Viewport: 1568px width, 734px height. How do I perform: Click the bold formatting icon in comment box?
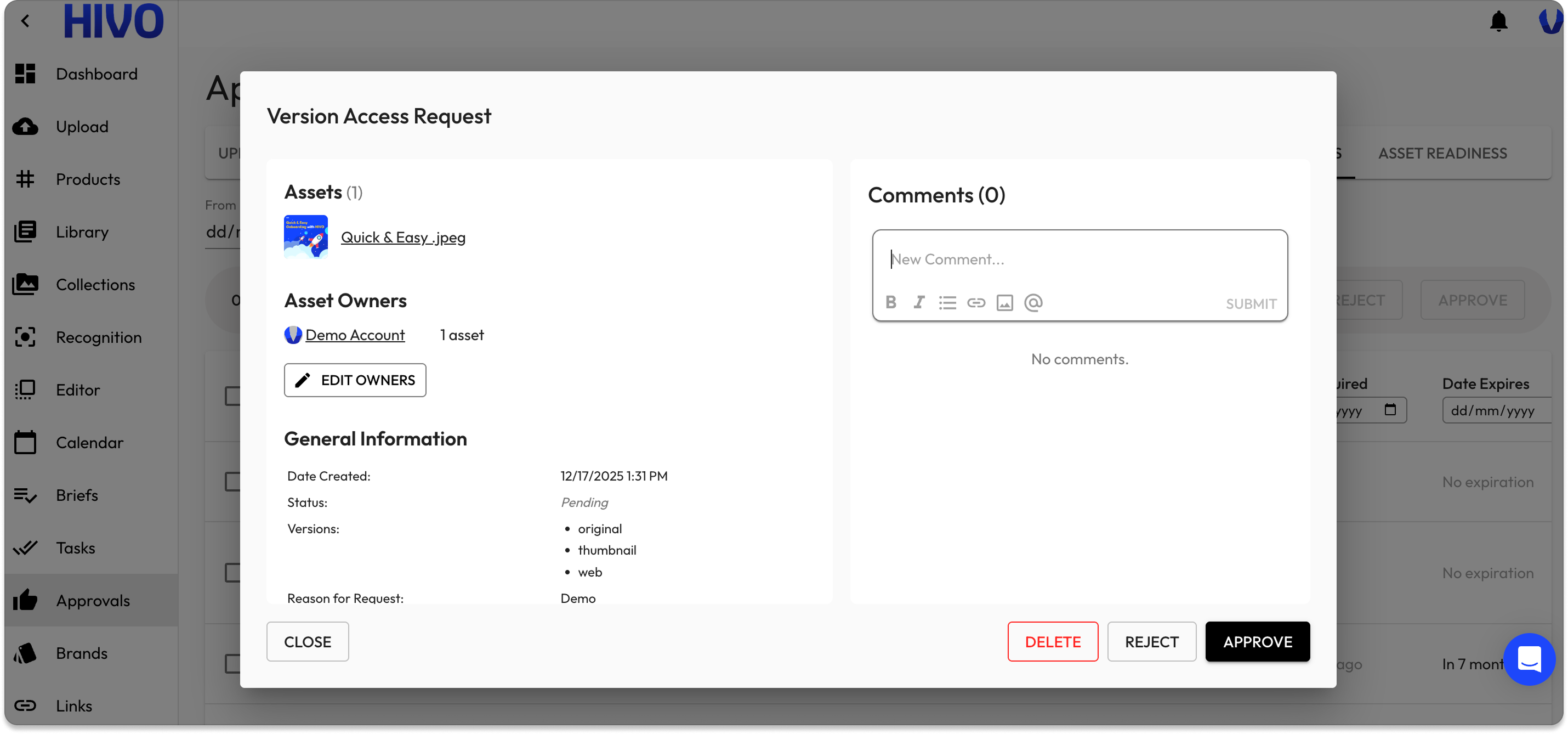(x=890, y=302)
